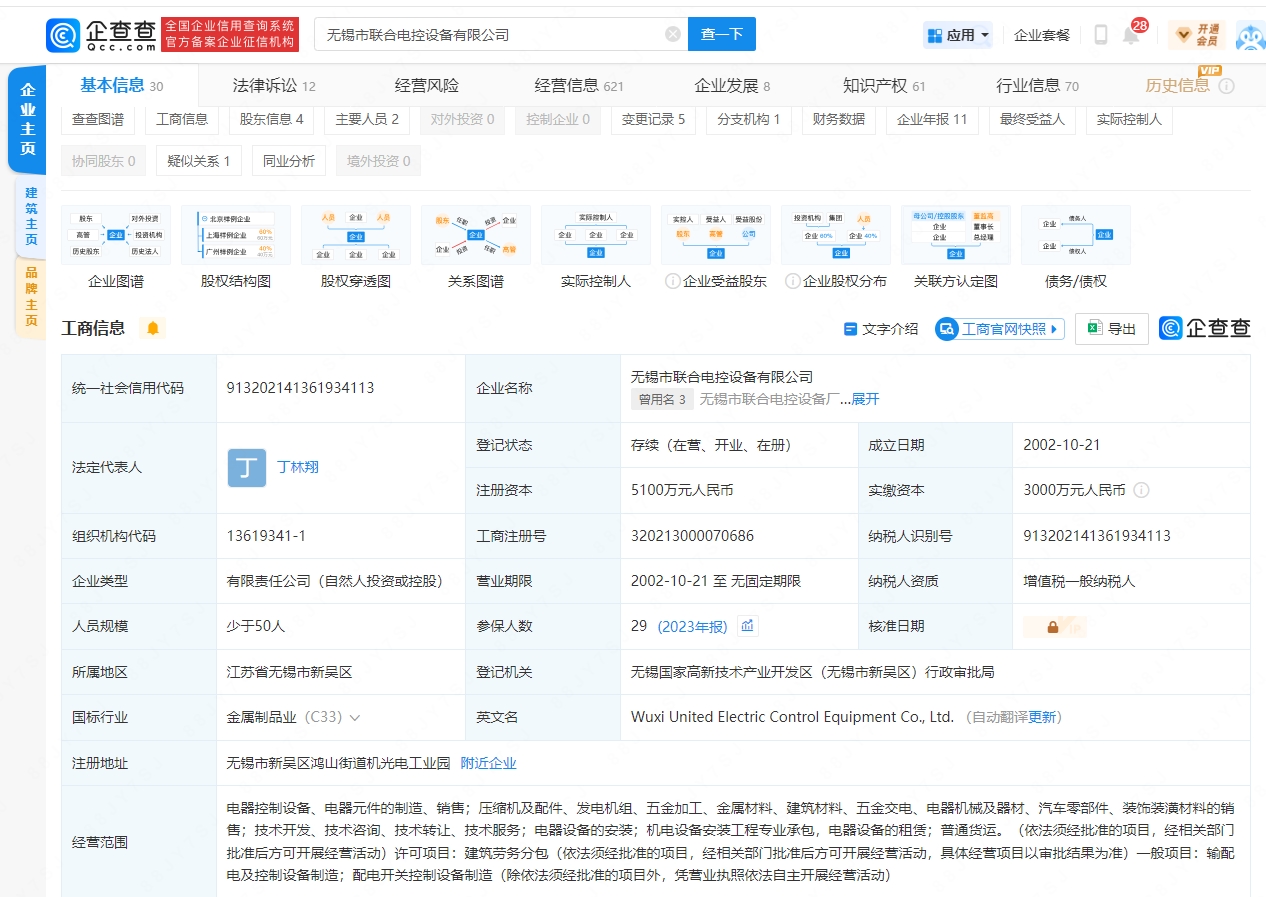Jump to 同业分析 section
Image resolution: width=1266 pixels, height=897 pixels.
click(x=289, y=161)
